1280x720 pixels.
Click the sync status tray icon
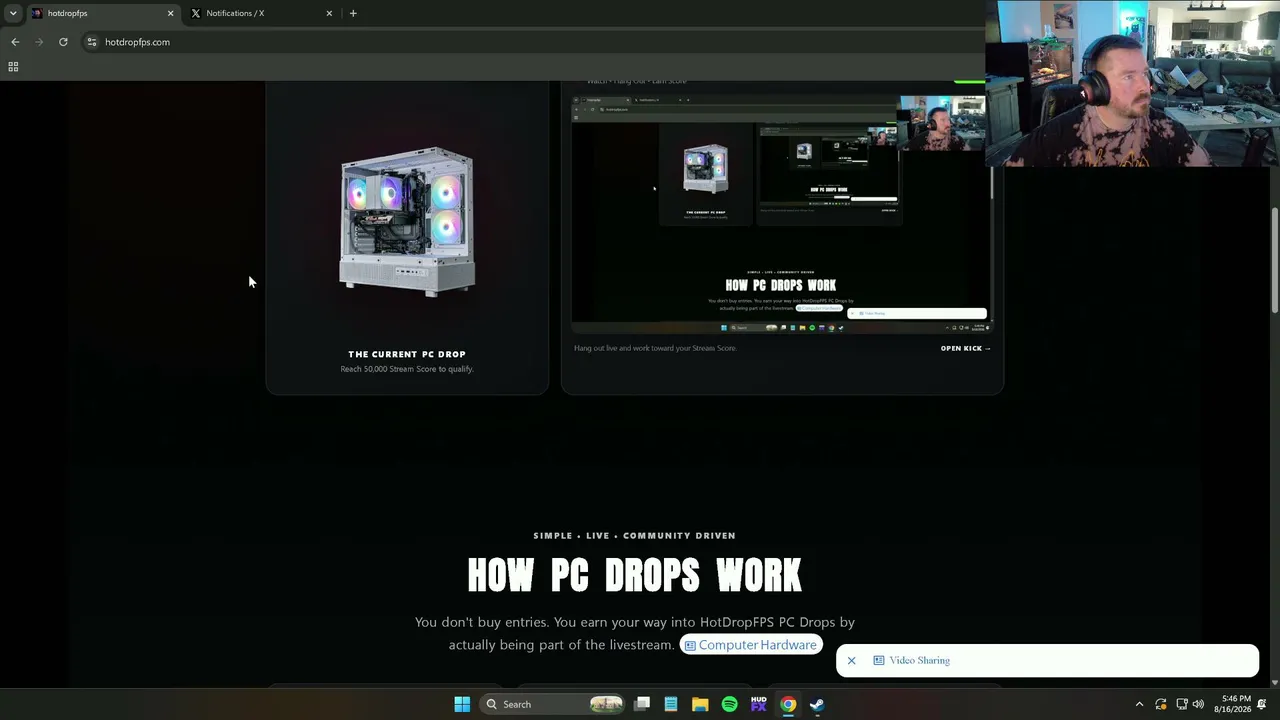pos(1161,704)
